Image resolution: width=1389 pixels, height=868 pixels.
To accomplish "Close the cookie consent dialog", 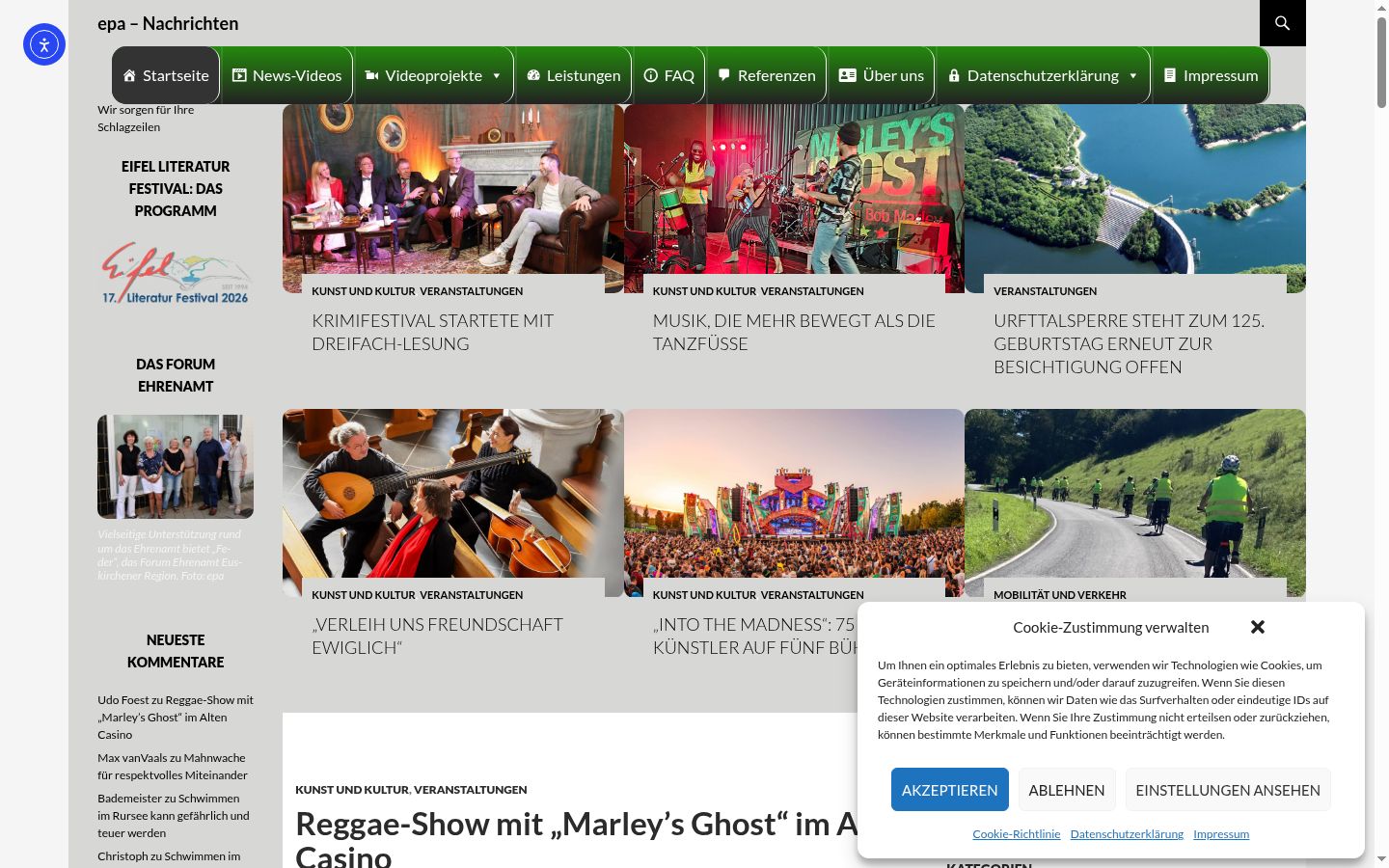I will click(x=1258, y=627).
